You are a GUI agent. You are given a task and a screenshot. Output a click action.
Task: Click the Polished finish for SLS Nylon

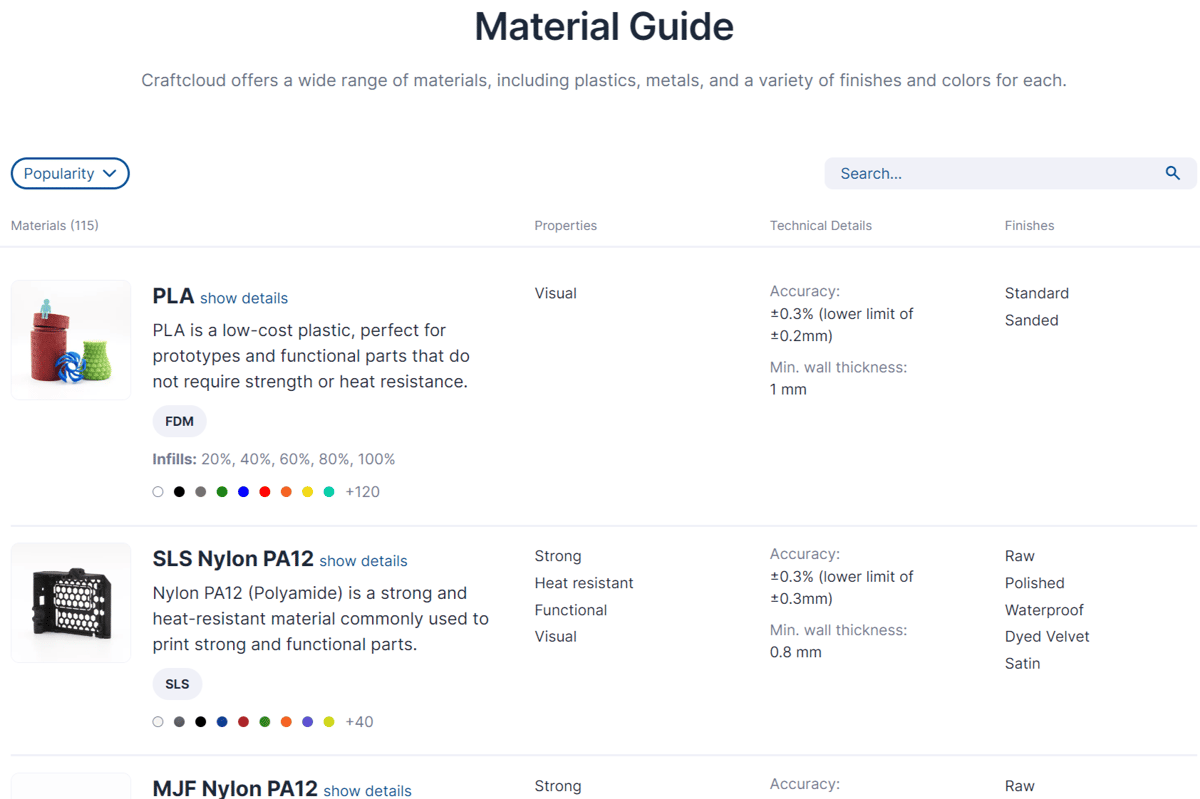point(1035,583)
